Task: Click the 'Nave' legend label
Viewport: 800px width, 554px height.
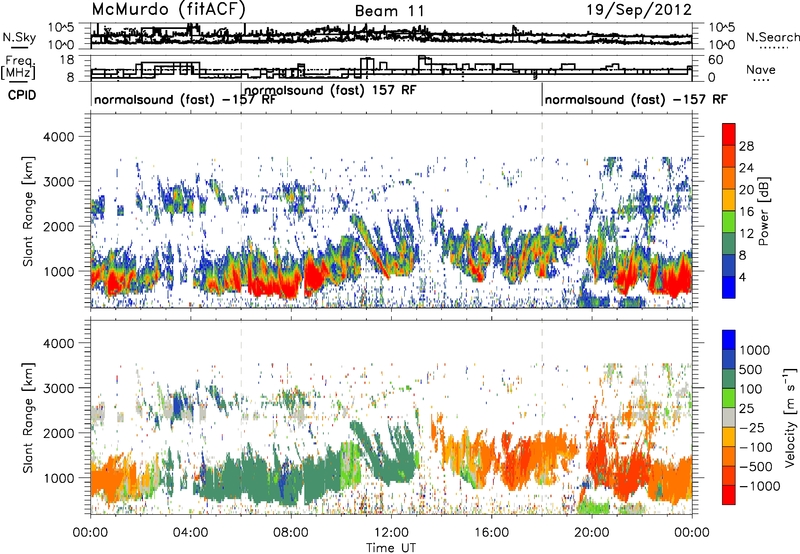Action: [761, 69]
